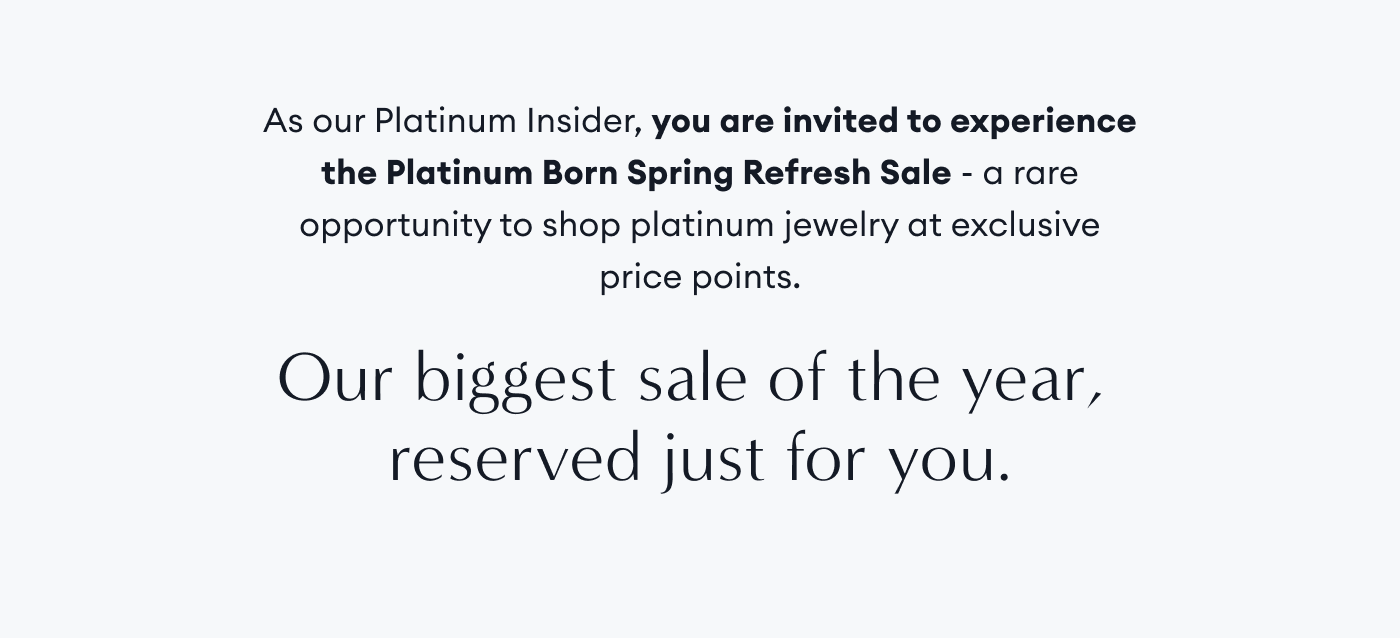Click the word "reserved" in the heading
The height and width of the screenshot is (638, 1400).
(x=514, y=461)
